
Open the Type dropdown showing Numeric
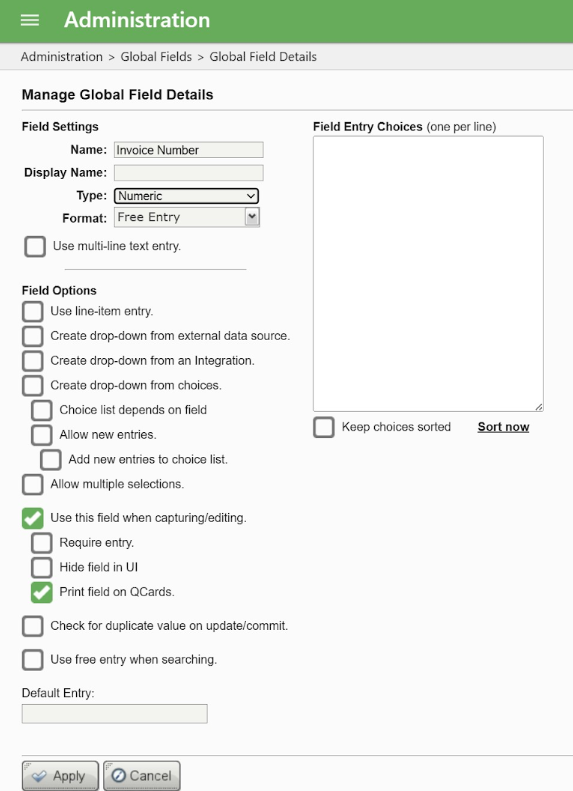pos(186,196)
